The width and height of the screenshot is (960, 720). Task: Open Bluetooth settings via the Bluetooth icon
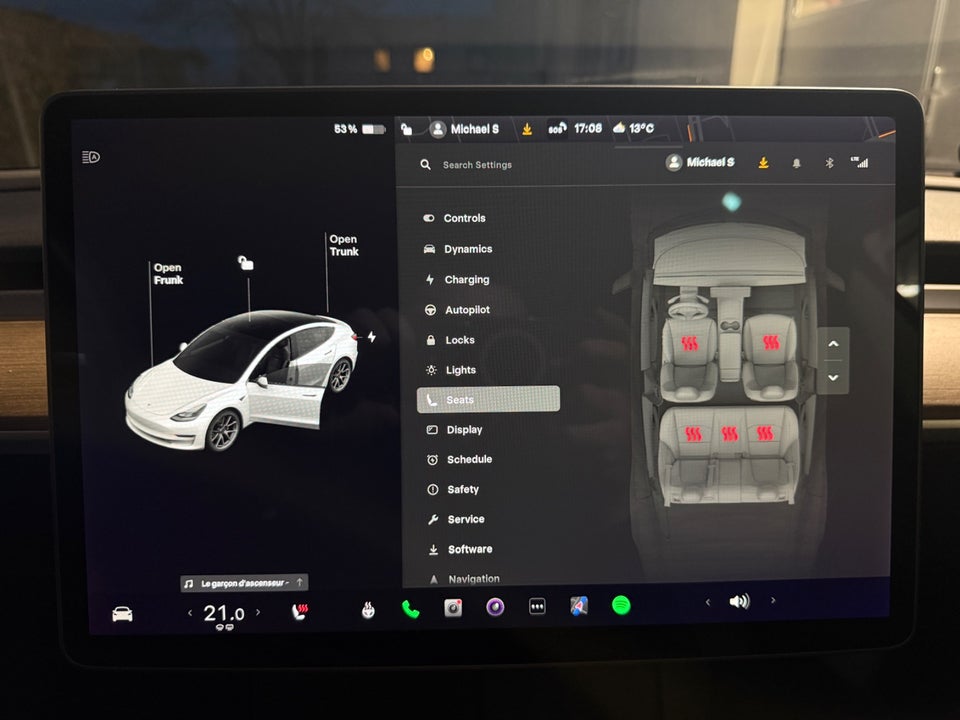(830, 163)
